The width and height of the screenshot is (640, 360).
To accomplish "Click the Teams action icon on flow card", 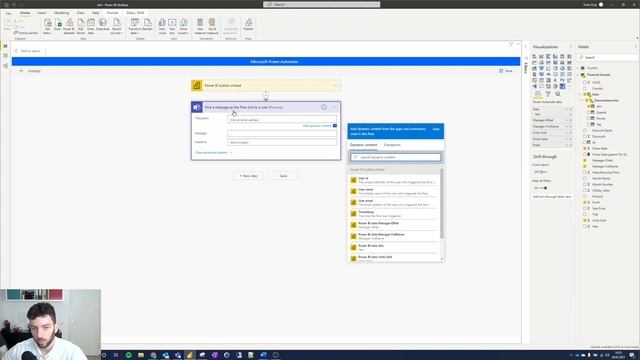I will (x=197, y=107).
